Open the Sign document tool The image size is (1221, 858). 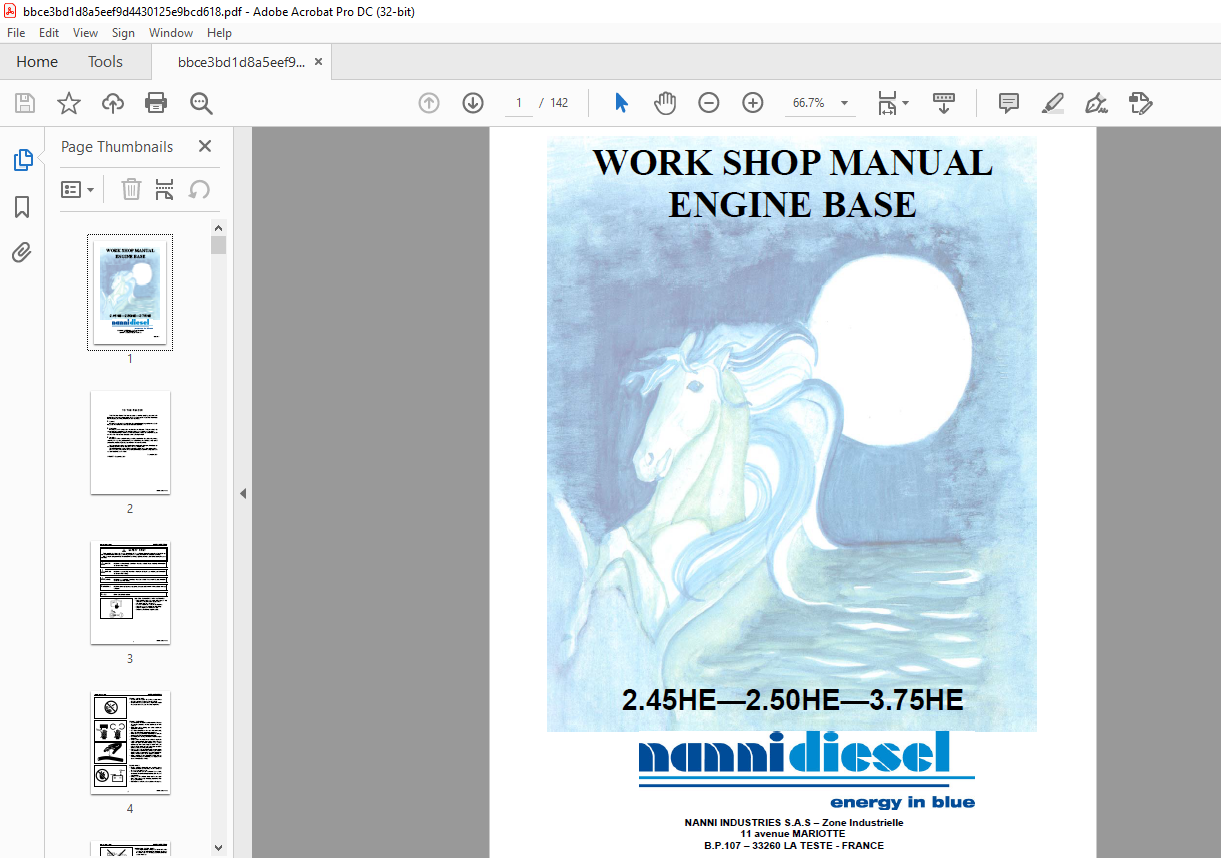click(1097, 103)
